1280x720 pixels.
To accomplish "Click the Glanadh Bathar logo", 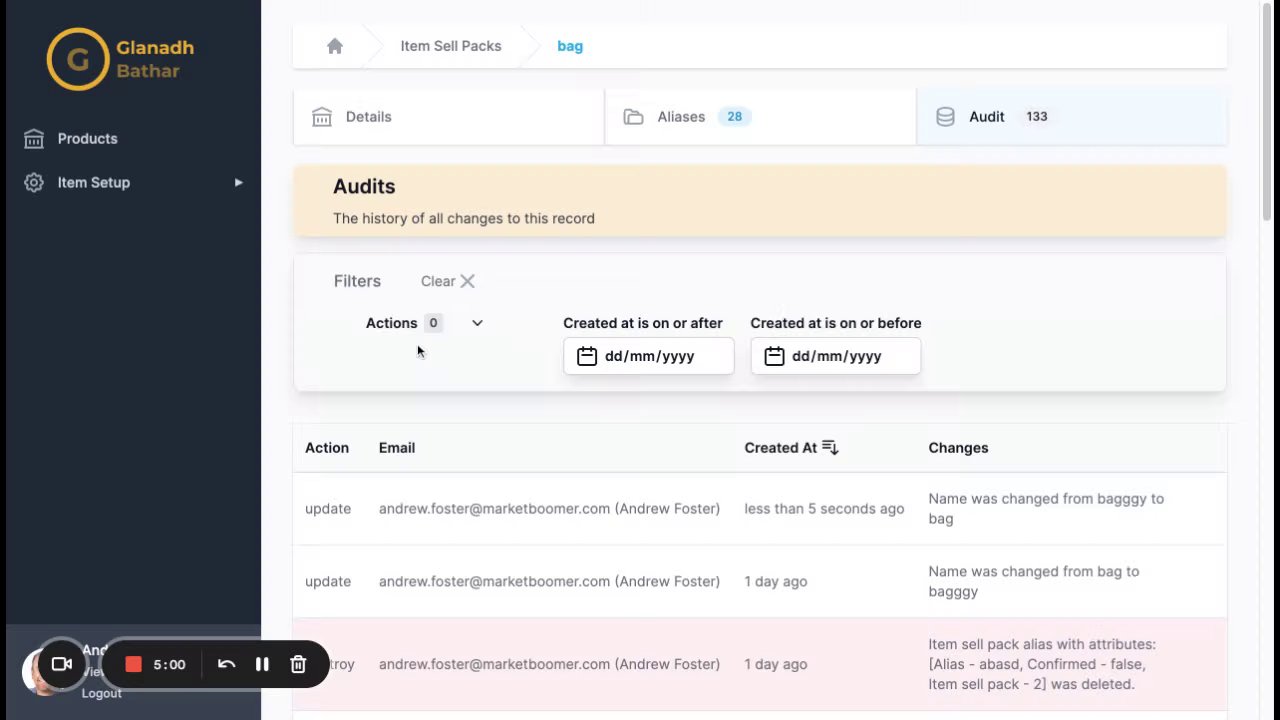I will 120,59.
